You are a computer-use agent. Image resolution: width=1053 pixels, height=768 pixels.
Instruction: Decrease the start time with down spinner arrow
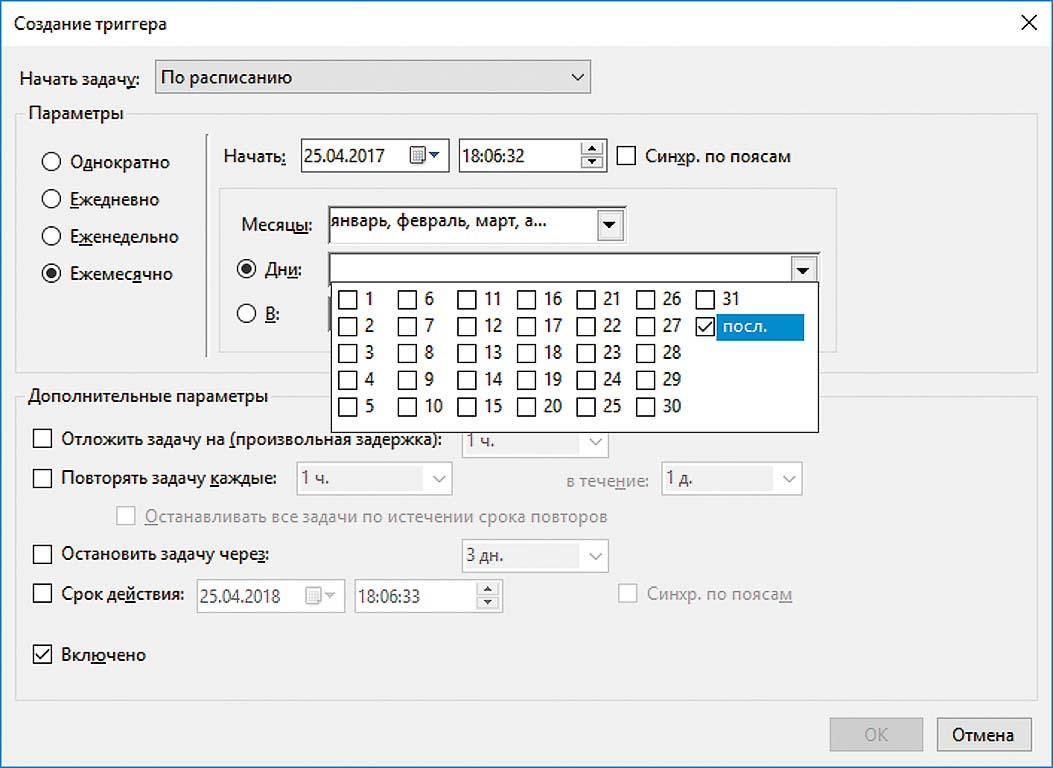[592, 163]
